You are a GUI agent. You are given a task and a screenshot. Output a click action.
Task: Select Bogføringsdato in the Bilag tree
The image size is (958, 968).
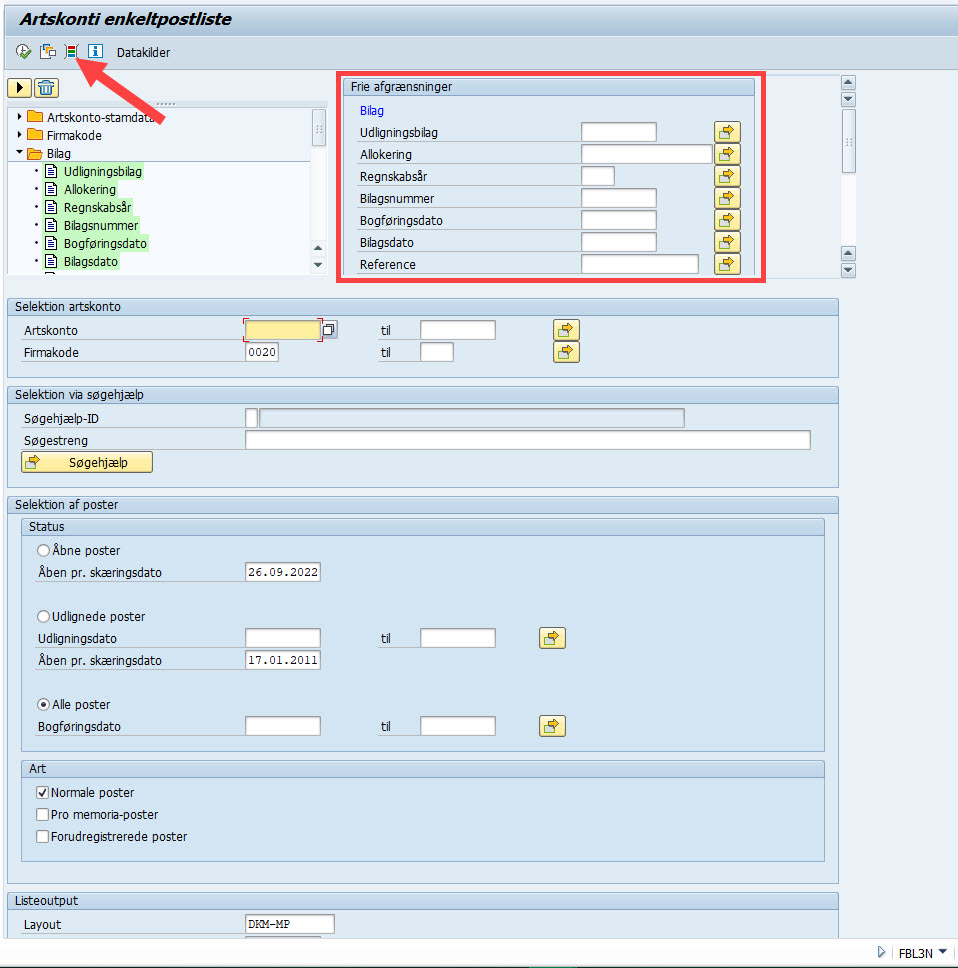[104, 243]
